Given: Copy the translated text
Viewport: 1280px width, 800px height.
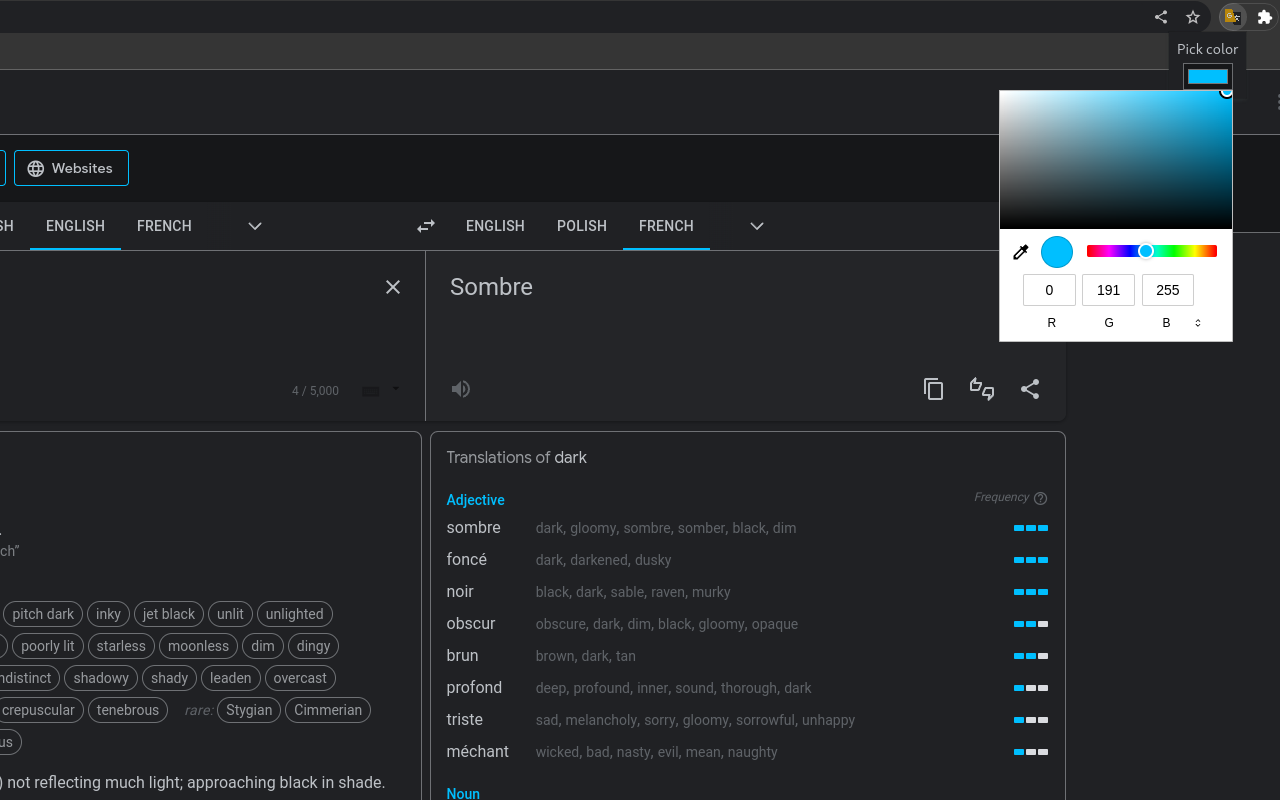Looking at the screenshot, I should [x=933, y=389].
